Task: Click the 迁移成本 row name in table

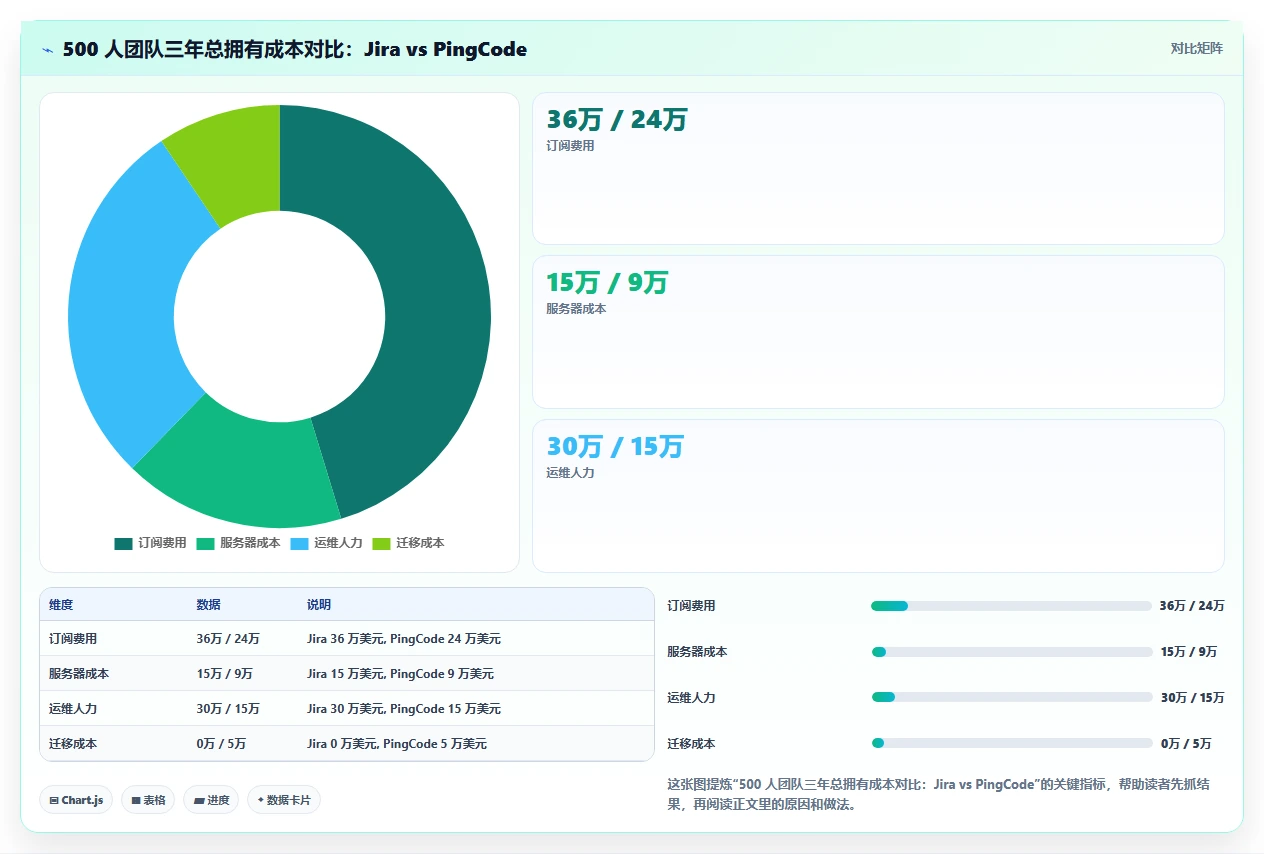Action: click(73, 744)
